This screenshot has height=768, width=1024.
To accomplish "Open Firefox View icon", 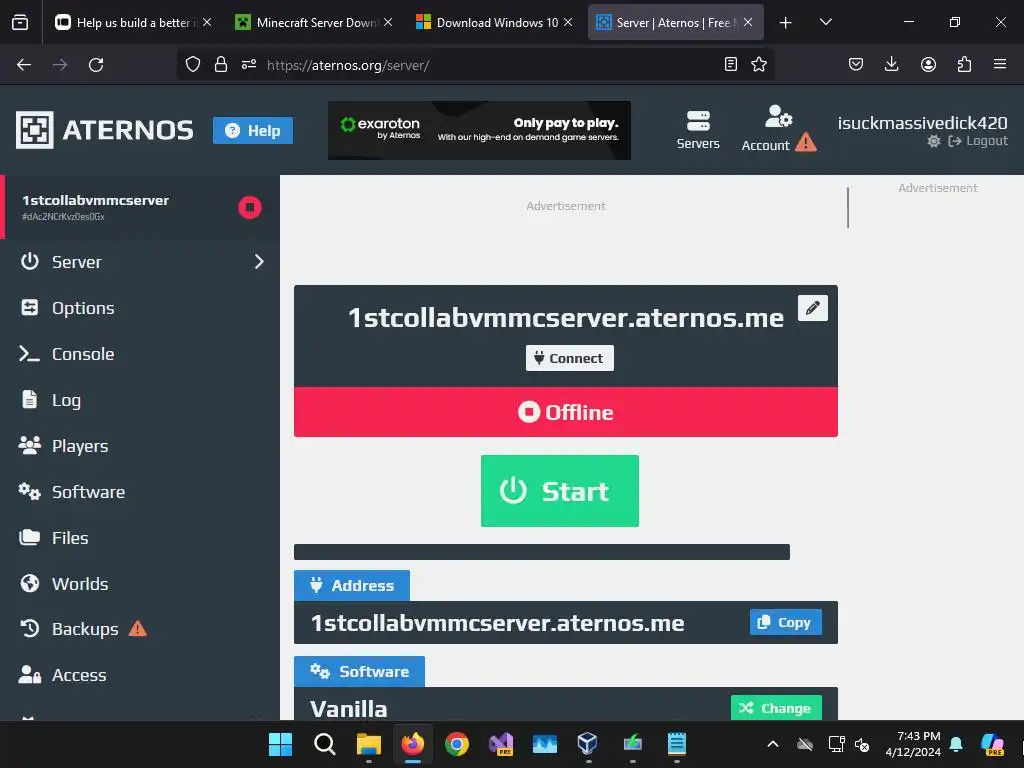I will click(x=20, y=23).
